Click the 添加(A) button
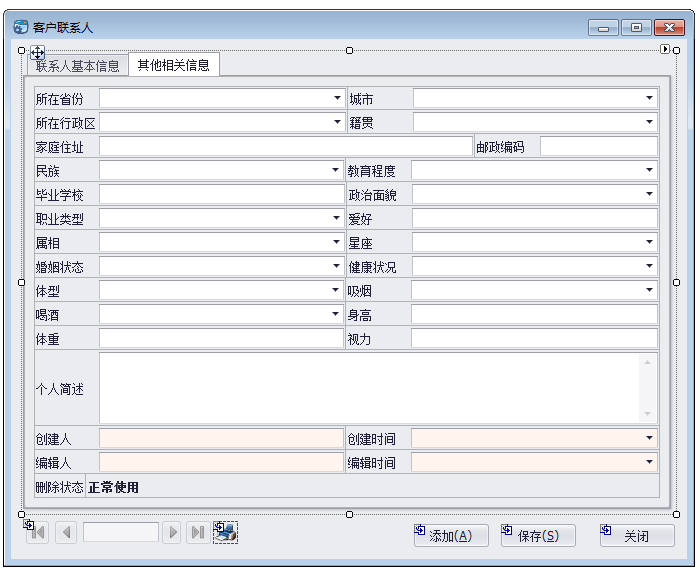 pos(451,535)
